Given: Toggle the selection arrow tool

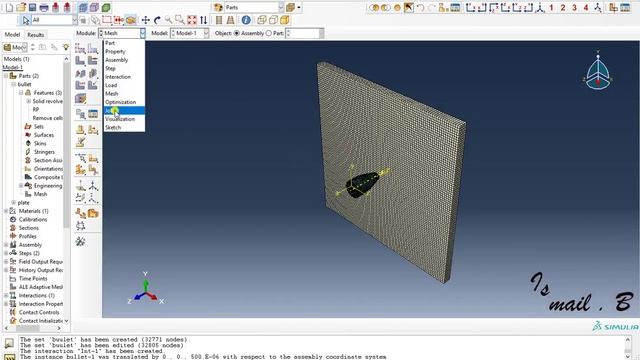Looking at the screenshot, I should (x=26, y=20).
